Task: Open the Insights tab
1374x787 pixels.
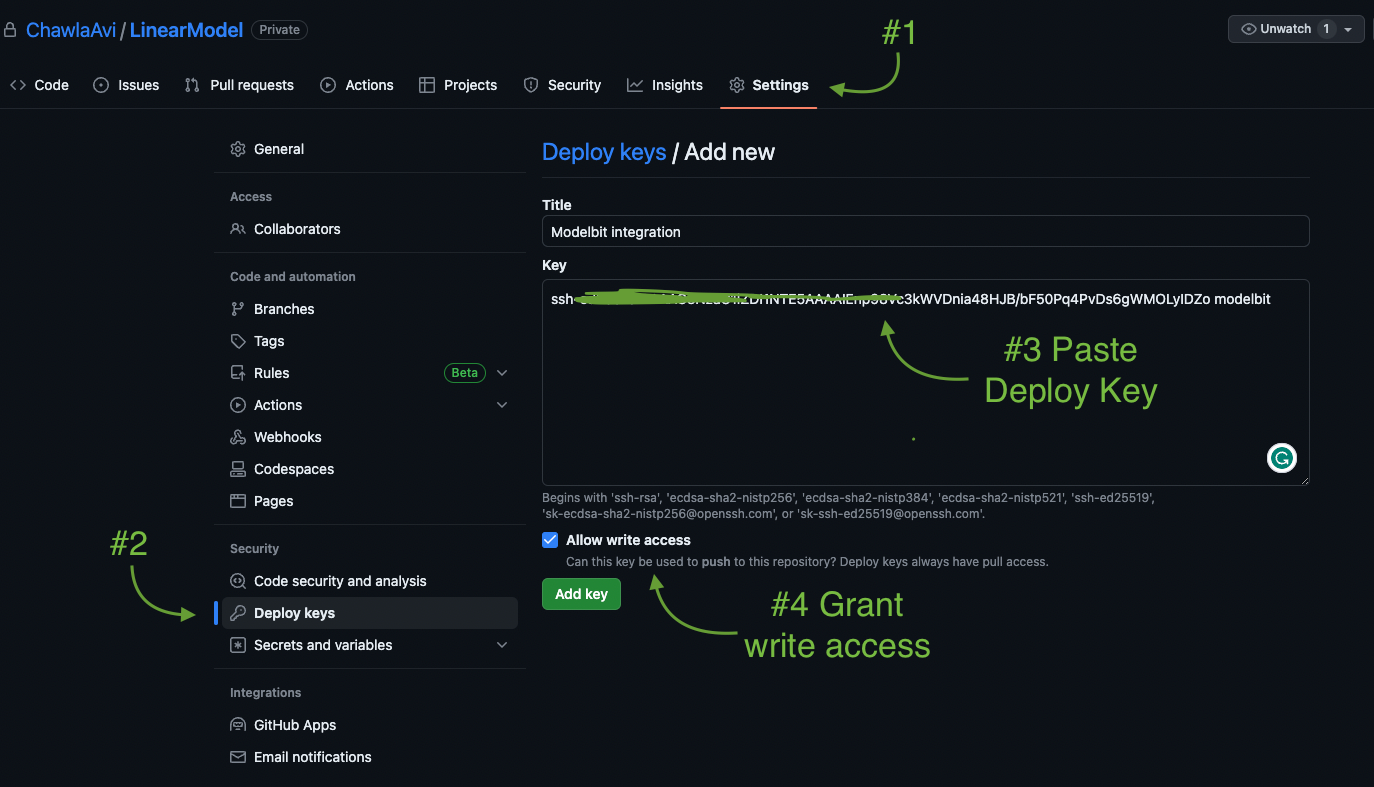Action: pyautogui.click(x=665, y=85)
